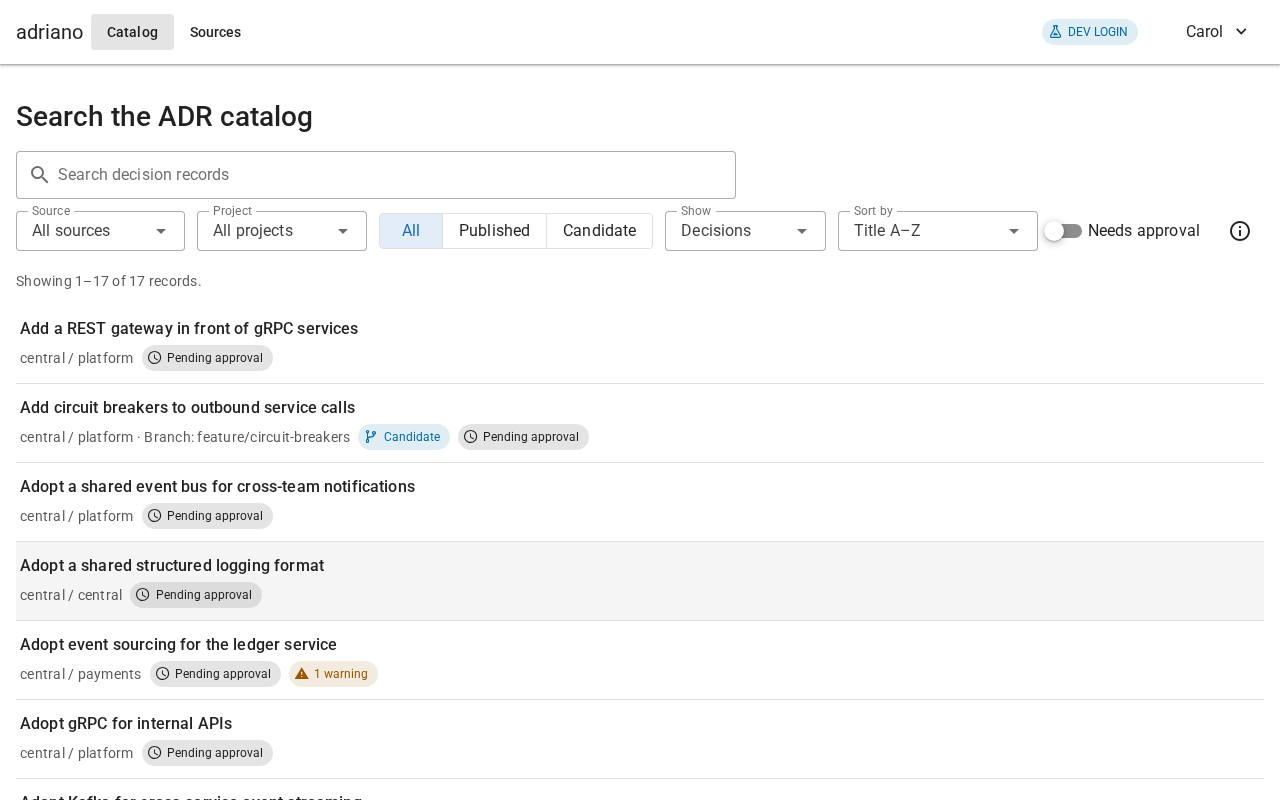Open Adopt gRPC for internal APIs
This screenshot has width=1280, height=800.
tap(640, 739)
